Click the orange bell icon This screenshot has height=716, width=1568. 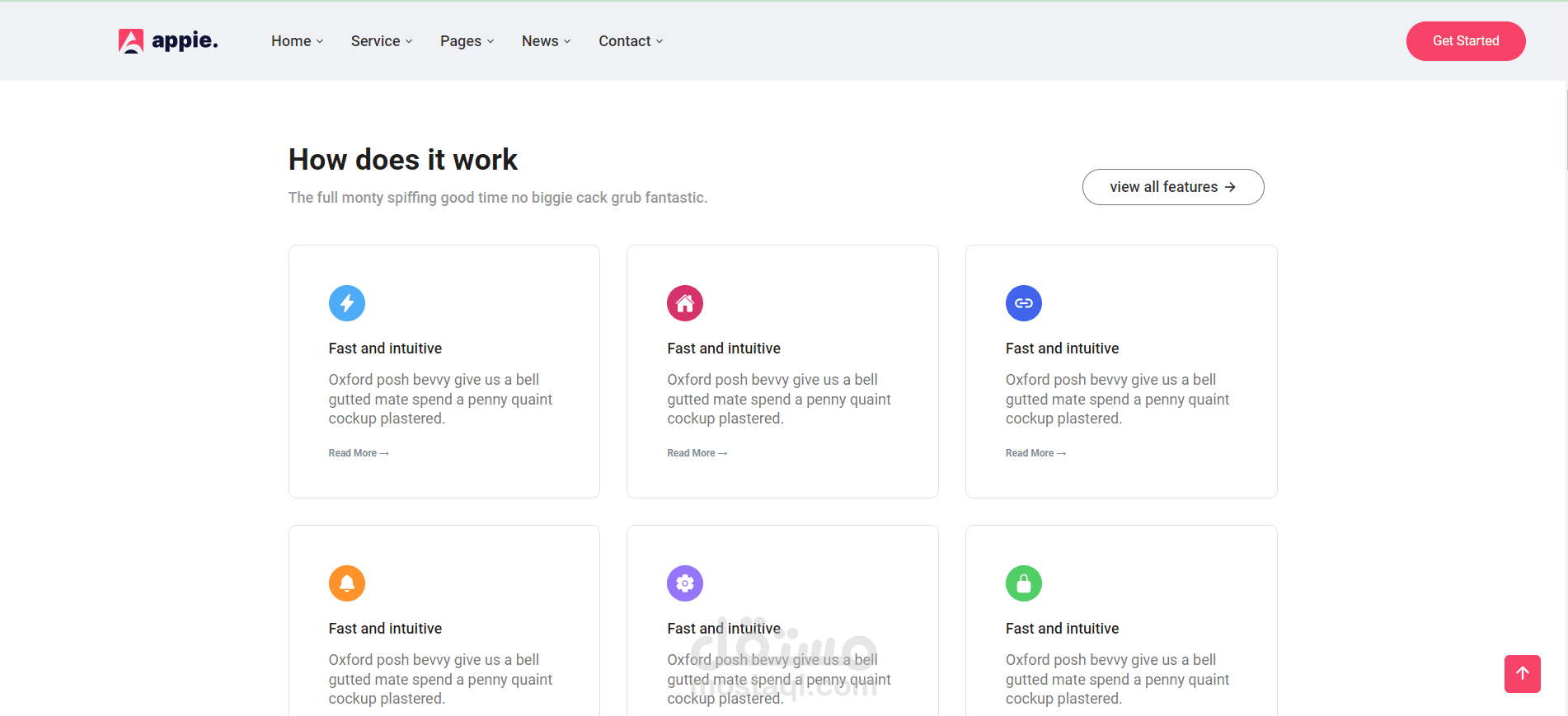click(347, 583)
